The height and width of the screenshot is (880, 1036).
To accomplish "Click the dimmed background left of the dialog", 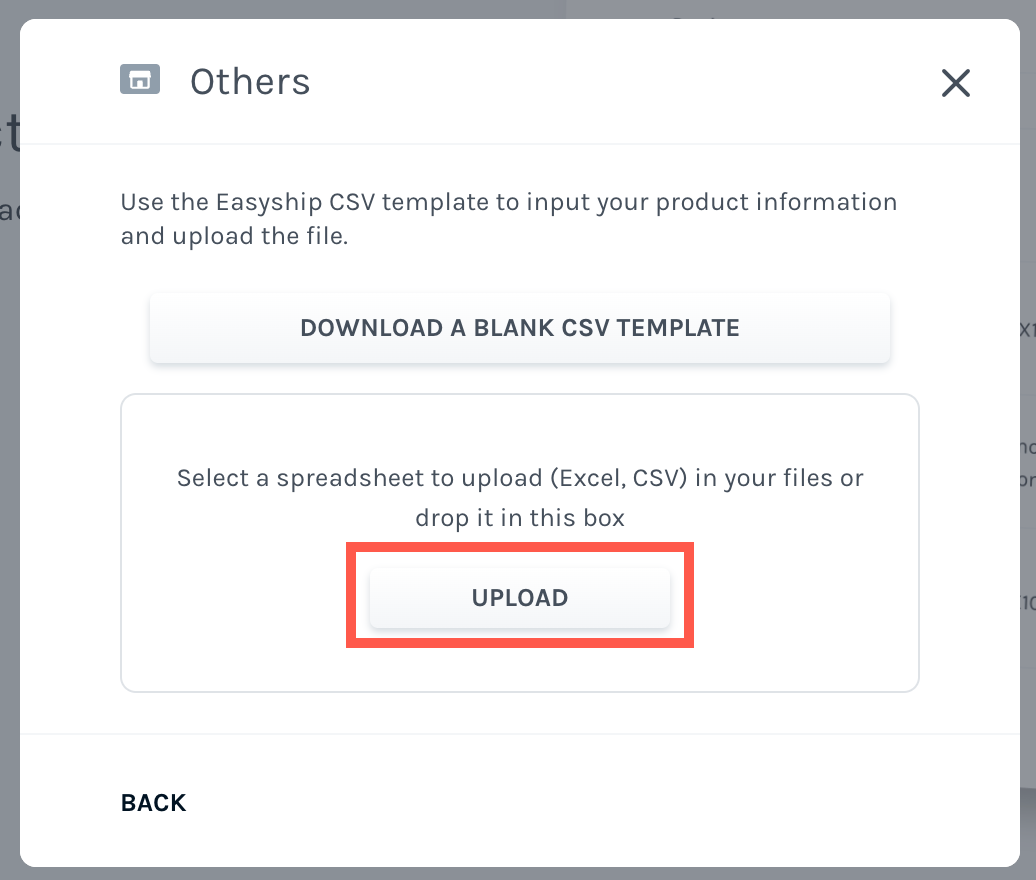I will pos(9,462).
